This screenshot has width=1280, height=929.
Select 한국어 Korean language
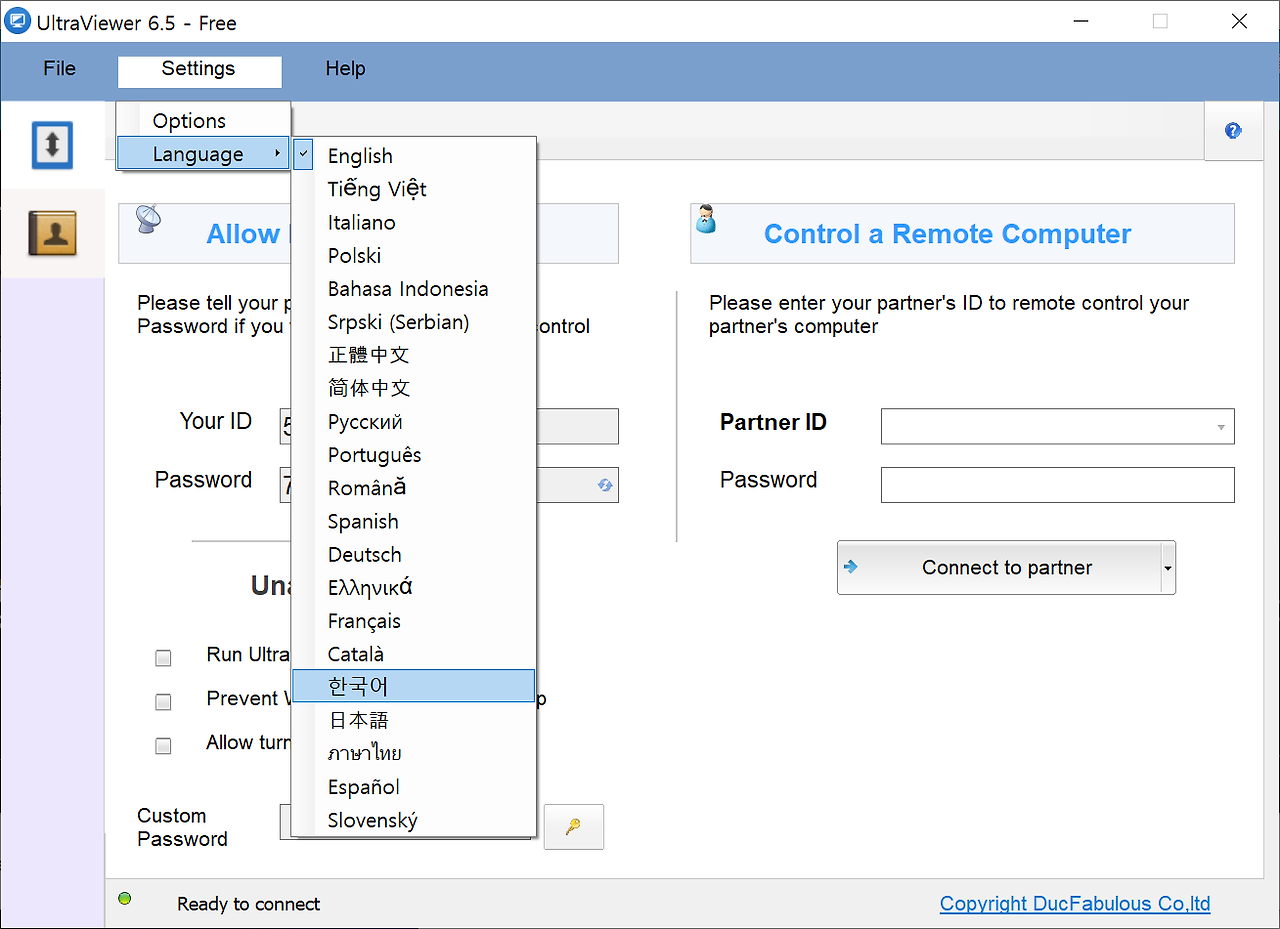[414, 686]
